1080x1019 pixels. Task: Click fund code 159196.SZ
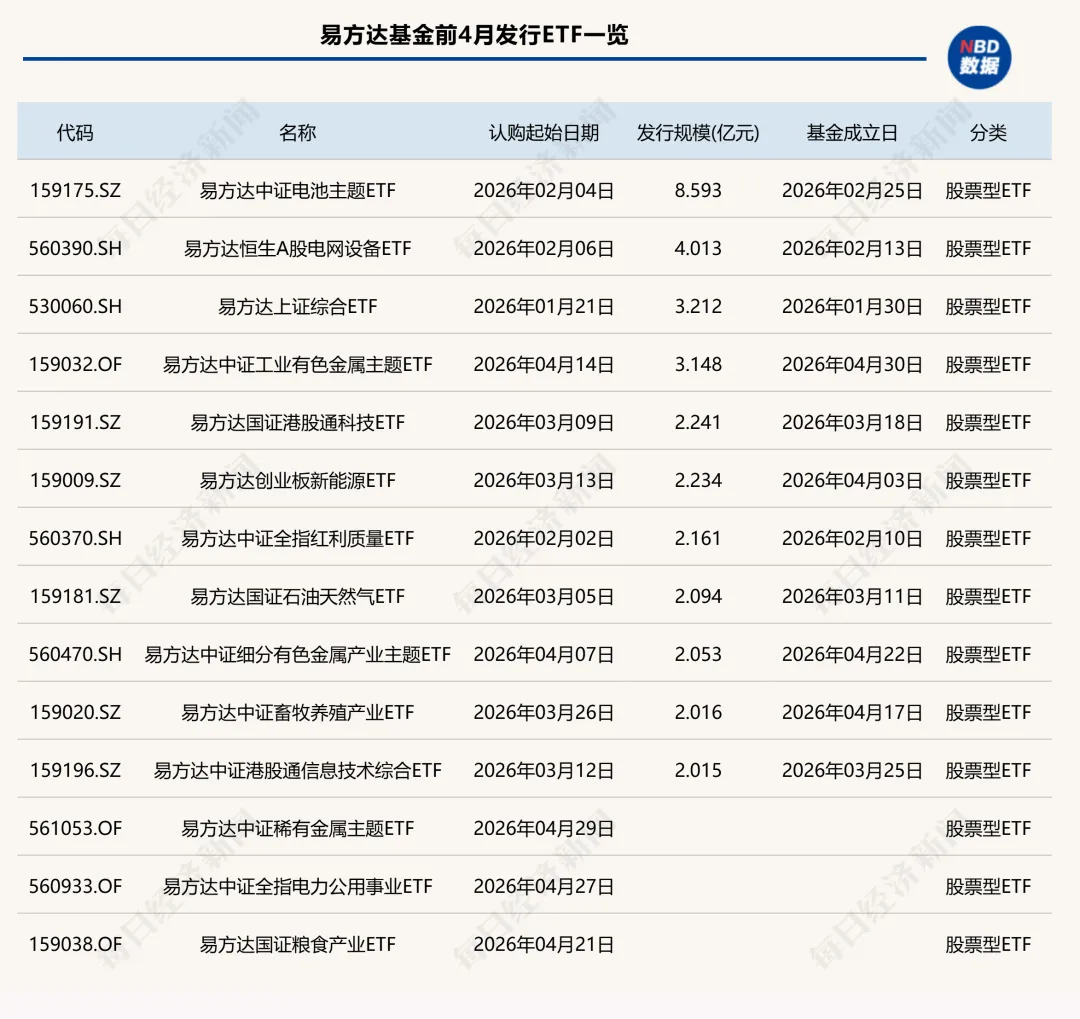pos(75,769)
